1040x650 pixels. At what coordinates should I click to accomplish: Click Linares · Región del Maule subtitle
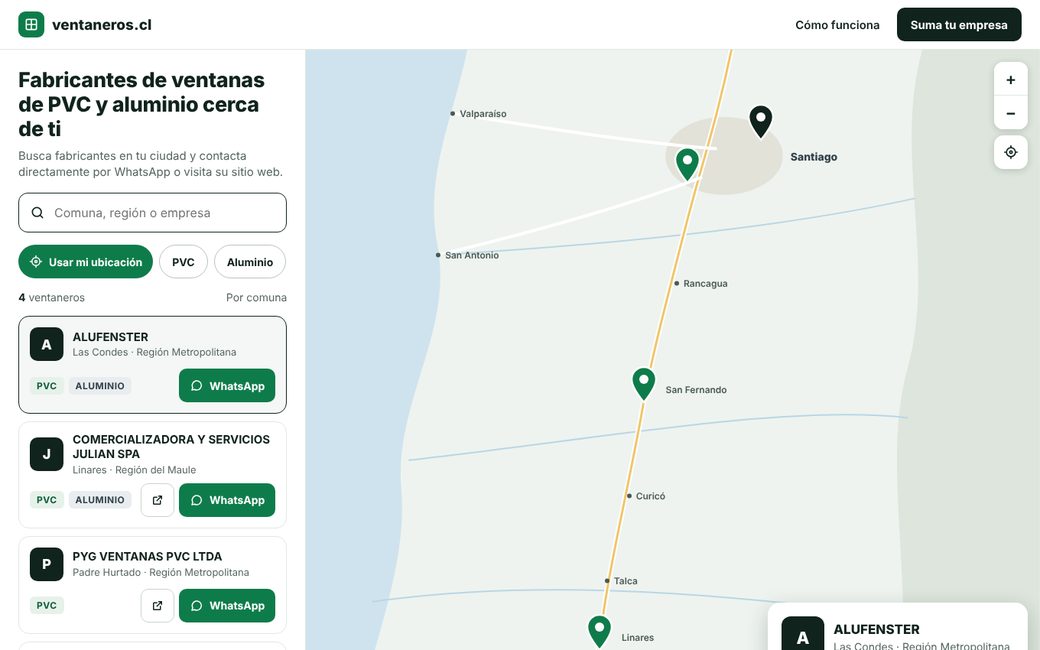(x=134, y=470)
